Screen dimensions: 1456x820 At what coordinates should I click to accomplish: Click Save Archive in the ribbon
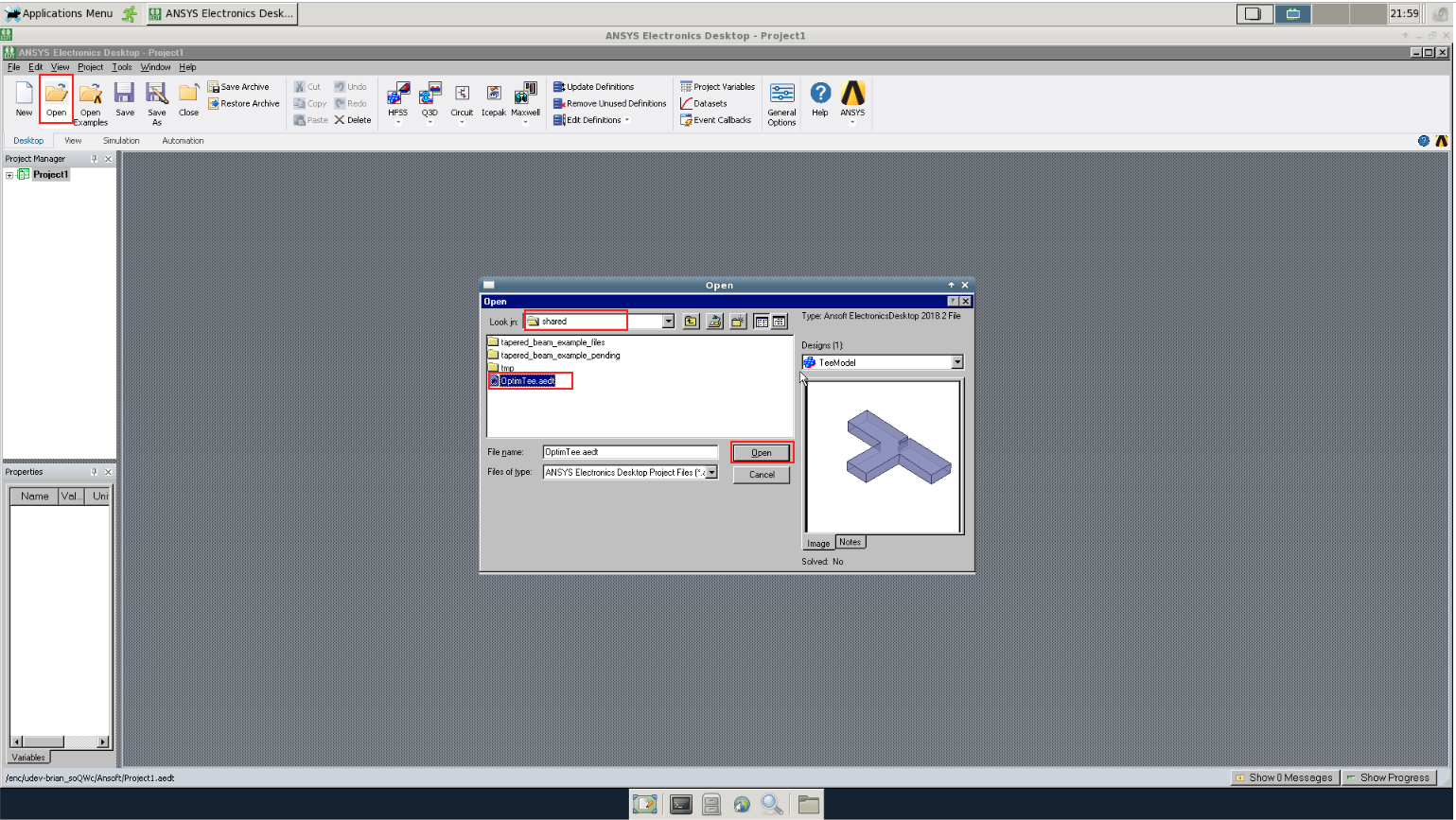[x=238, y=87]
